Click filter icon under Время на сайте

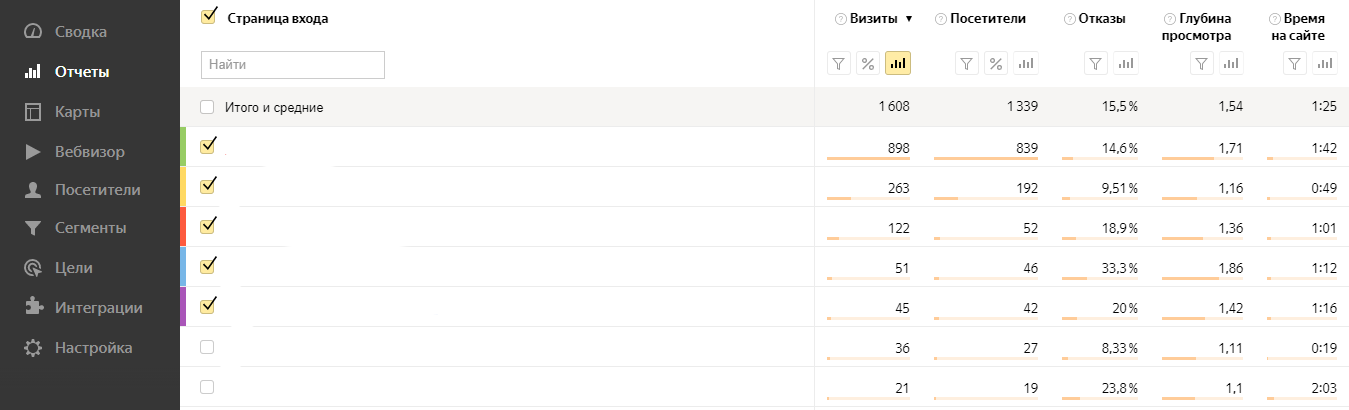point(1295,64)
